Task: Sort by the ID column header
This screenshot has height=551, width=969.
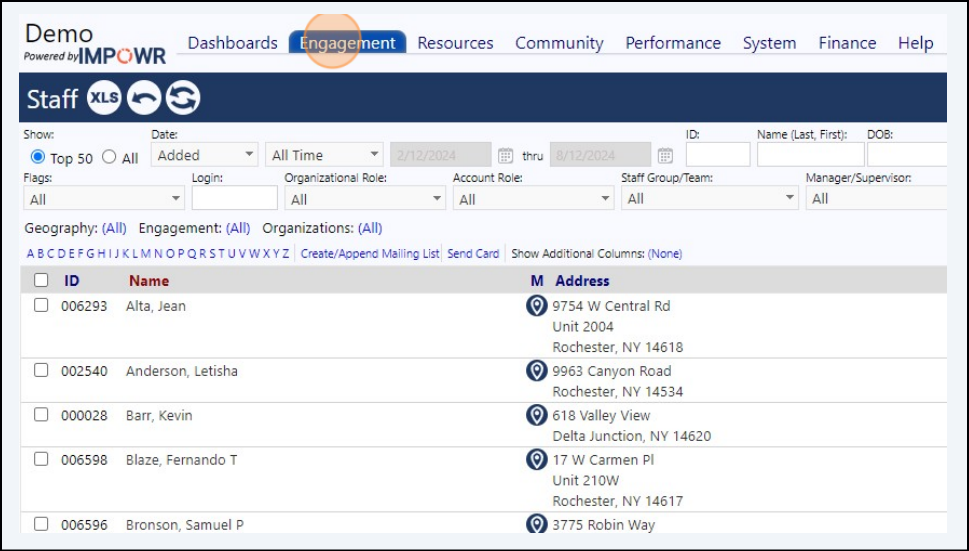Action: point(72,280)
